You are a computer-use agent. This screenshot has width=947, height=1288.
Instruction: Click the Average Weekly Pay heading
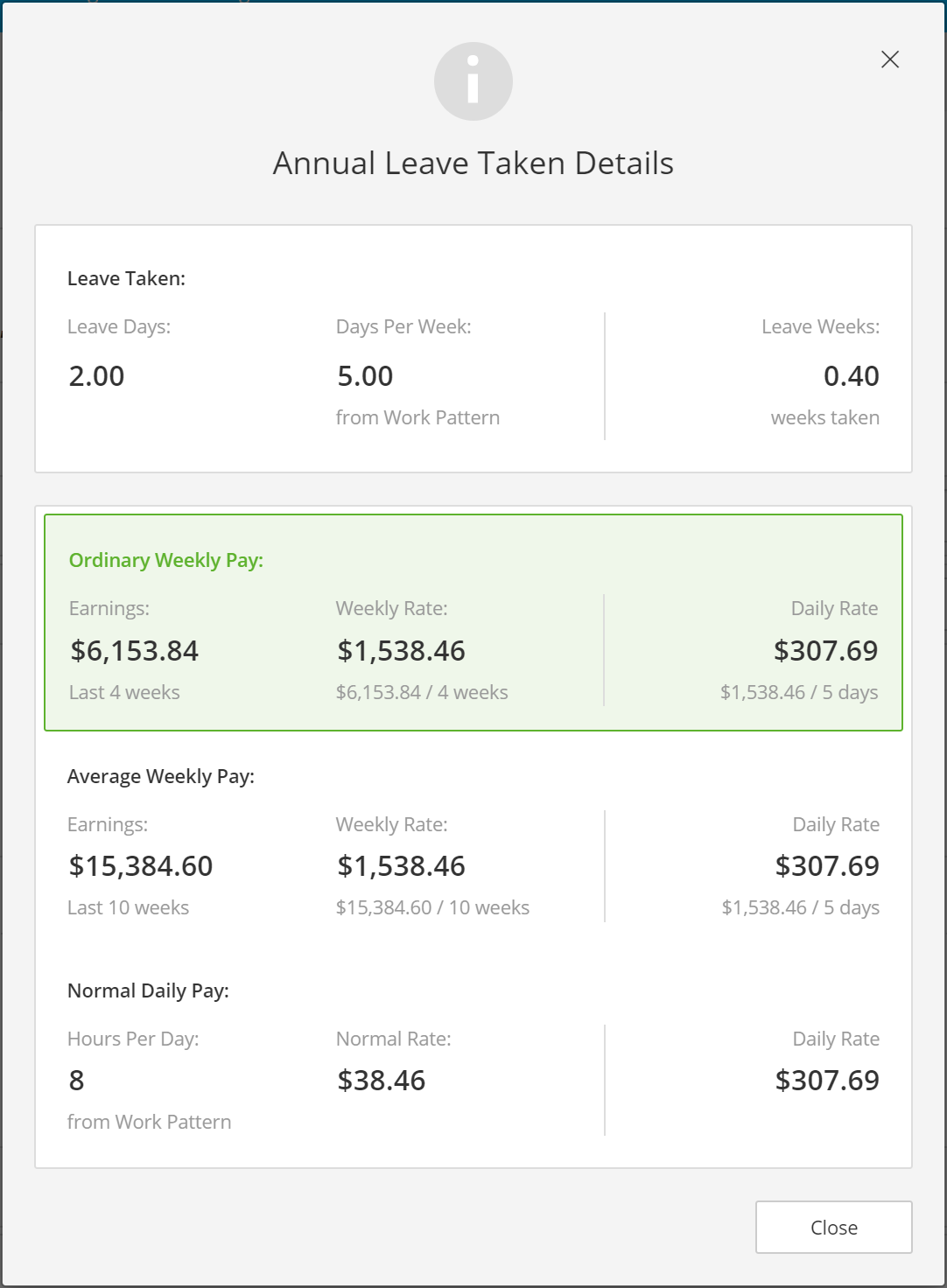[x=161, y=776]
